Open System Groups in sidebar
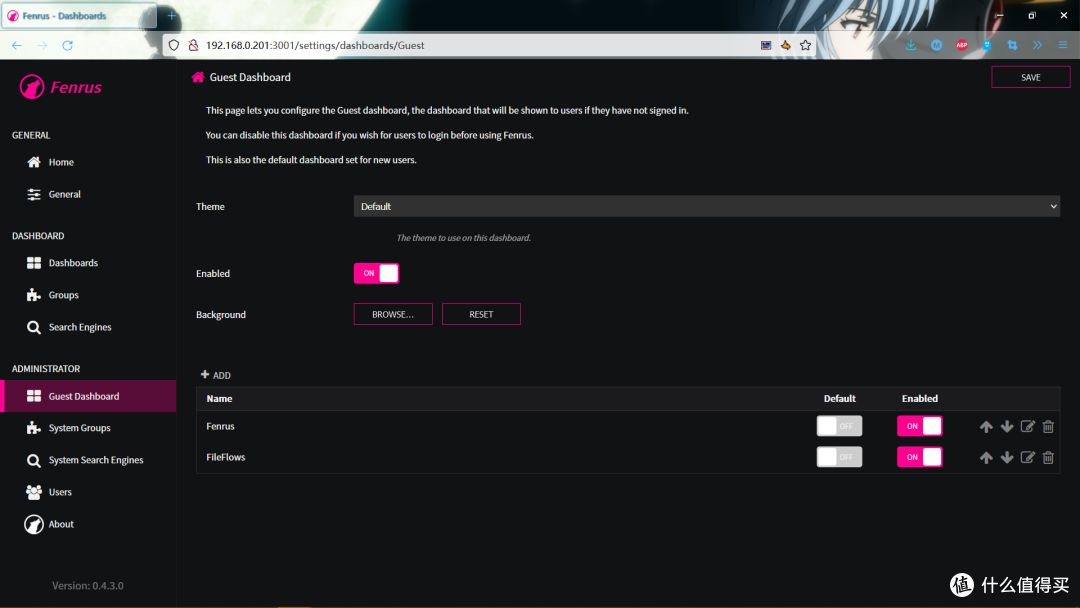 [x=79, y=428]
